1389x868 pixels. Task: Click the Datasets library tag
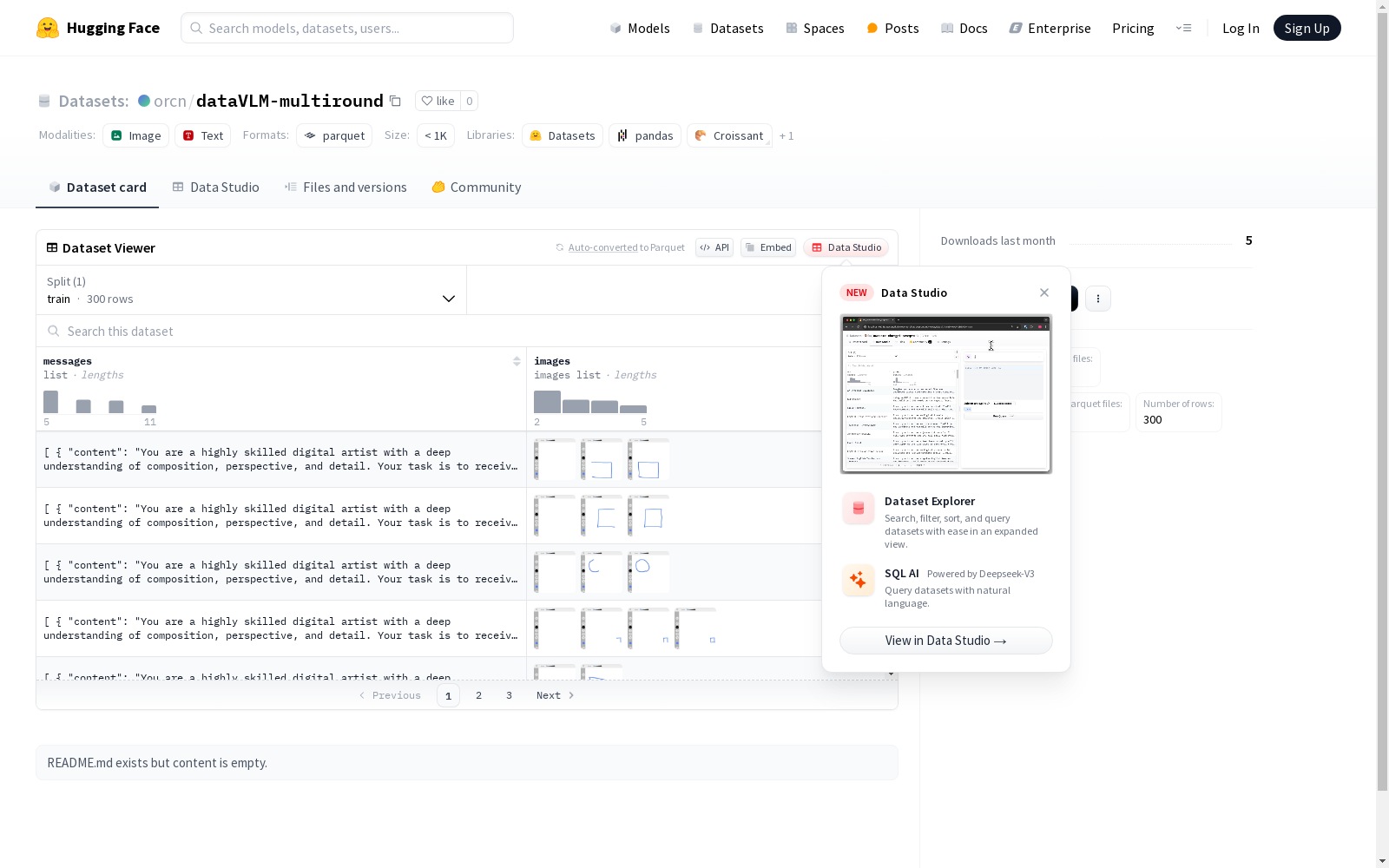563,135
